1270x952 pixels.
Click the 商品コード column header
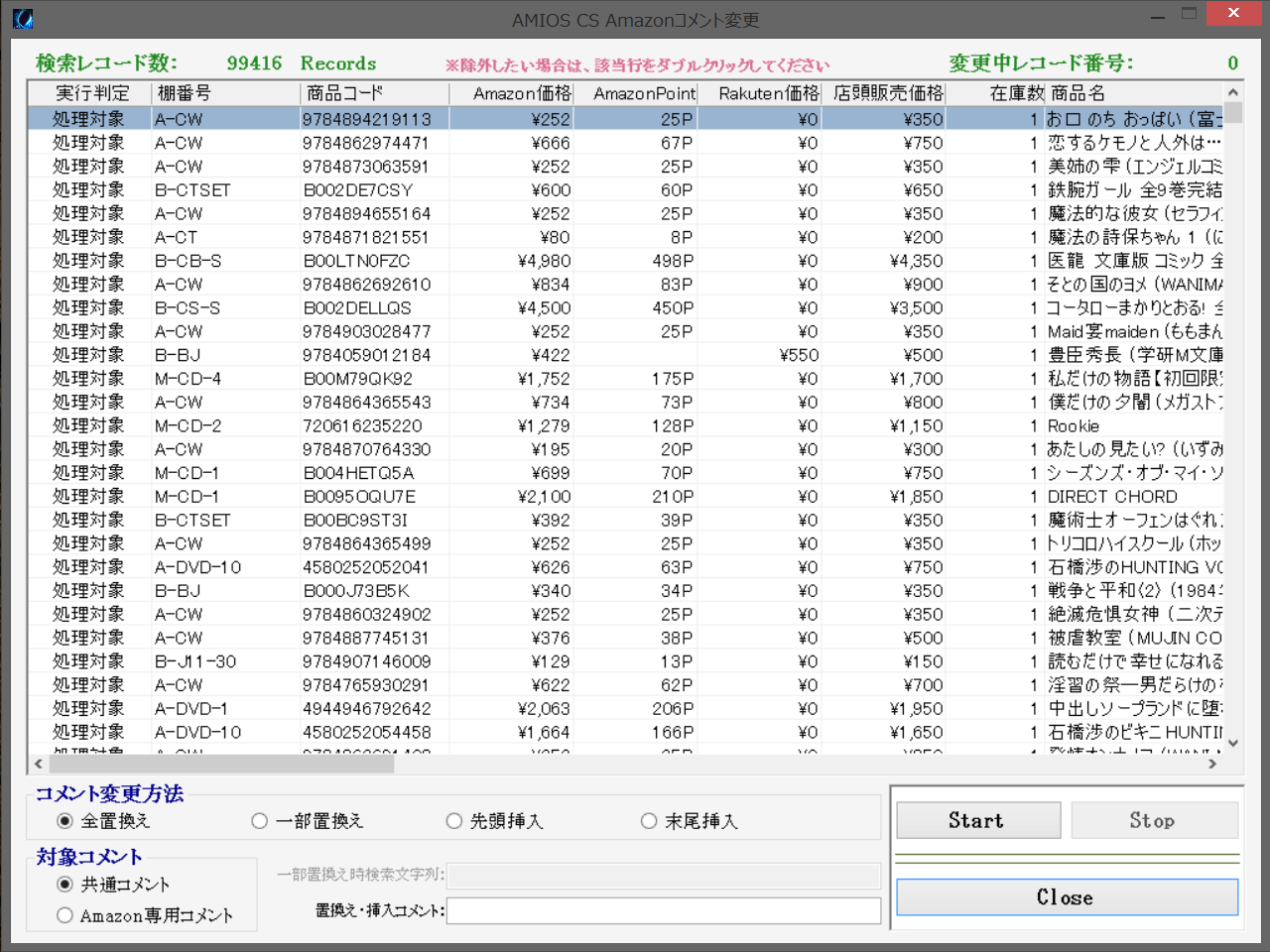(x=373, y=93)
